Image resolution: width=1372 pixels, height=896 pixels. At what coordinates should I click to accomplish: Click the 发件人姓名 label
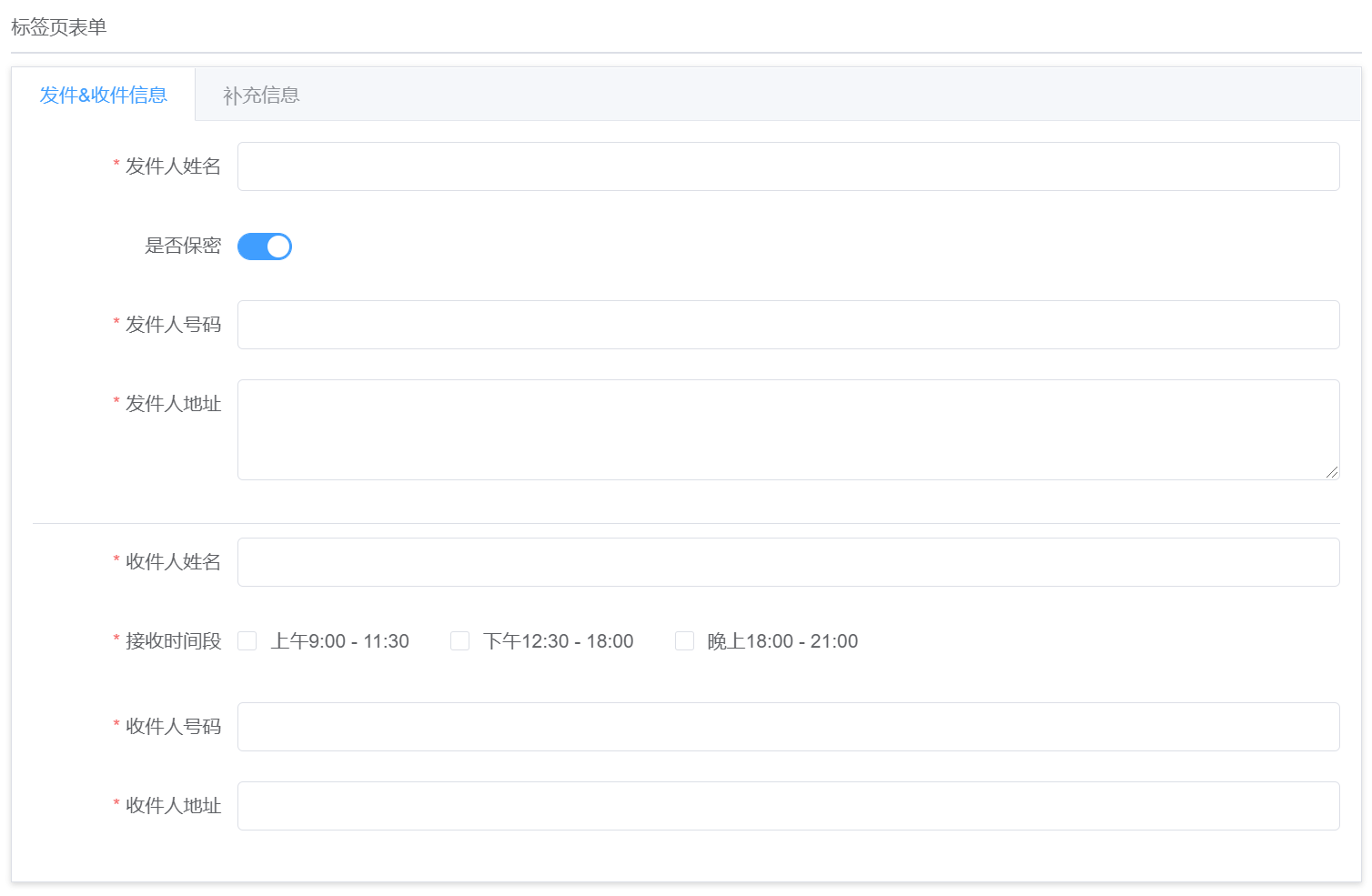tap(173, 166)
